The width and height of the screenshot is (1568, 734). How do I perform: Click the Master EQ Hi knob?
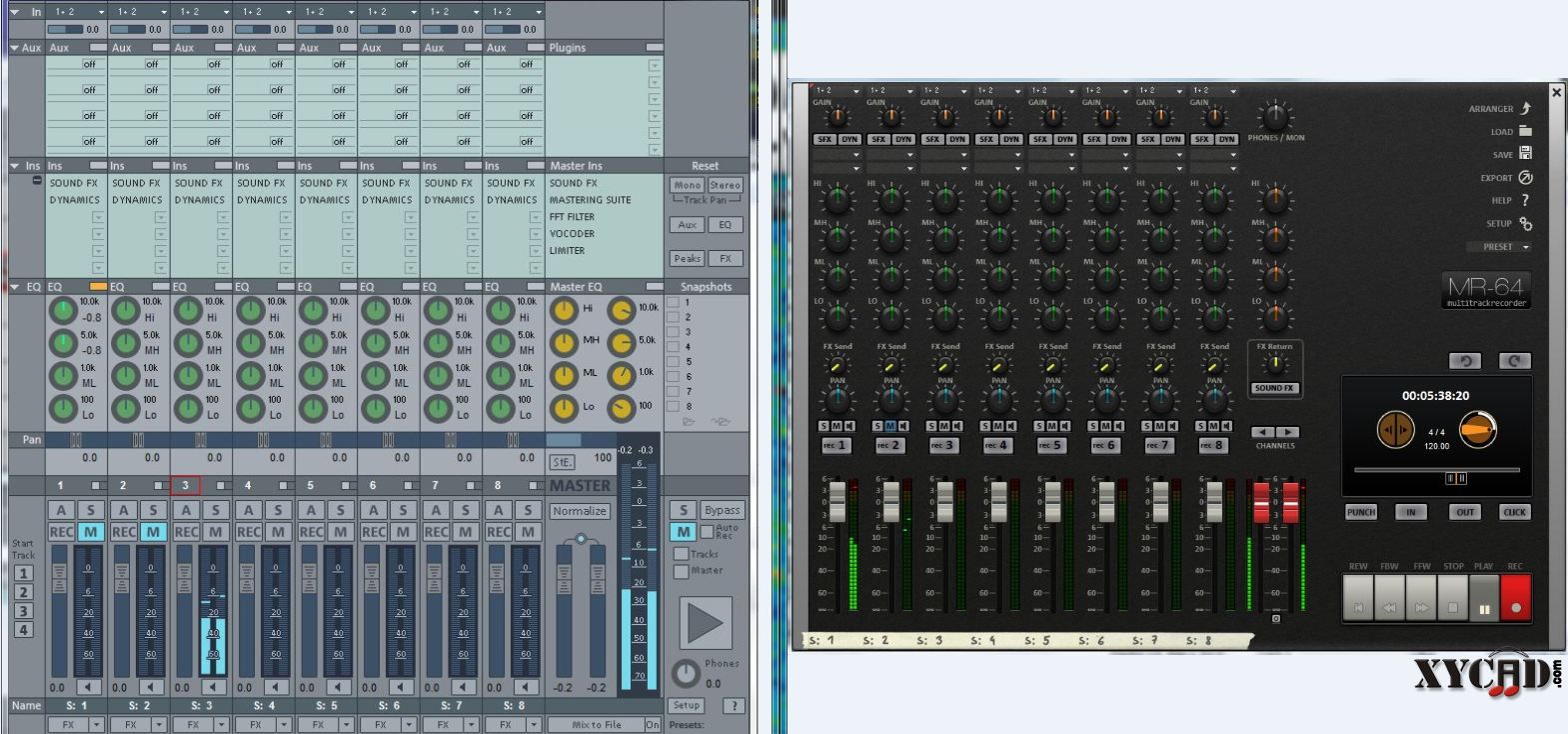pos(565,311)
